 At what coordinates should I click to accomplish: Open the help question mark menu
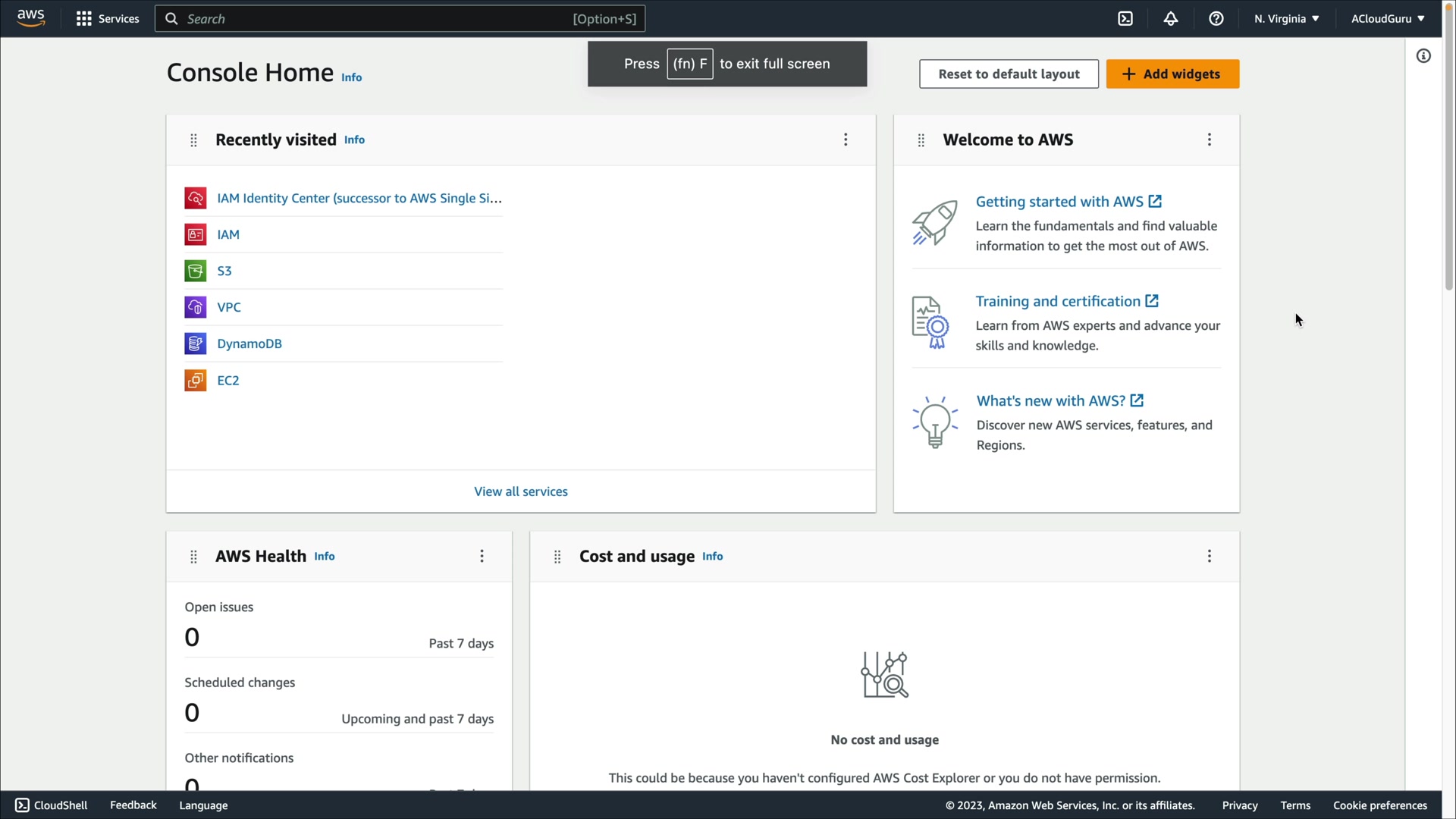tap(1216, 19)
